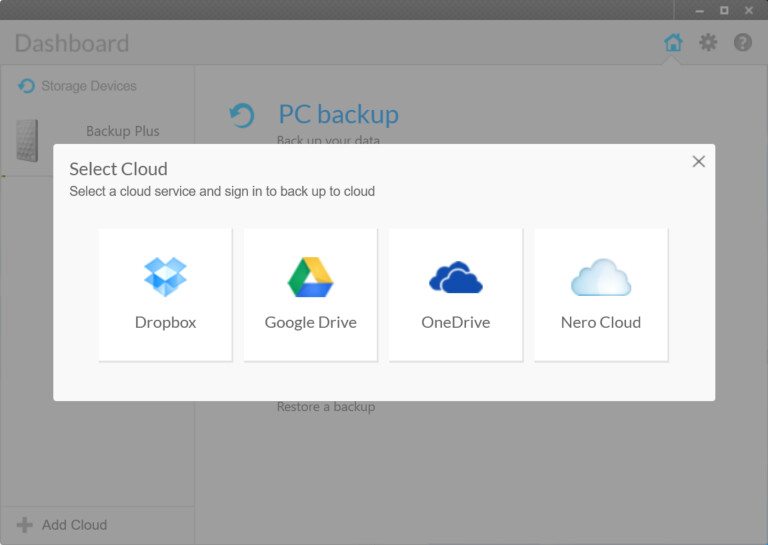Click the Storage Devices label
The image size is (768, 545).
(89, 86)
